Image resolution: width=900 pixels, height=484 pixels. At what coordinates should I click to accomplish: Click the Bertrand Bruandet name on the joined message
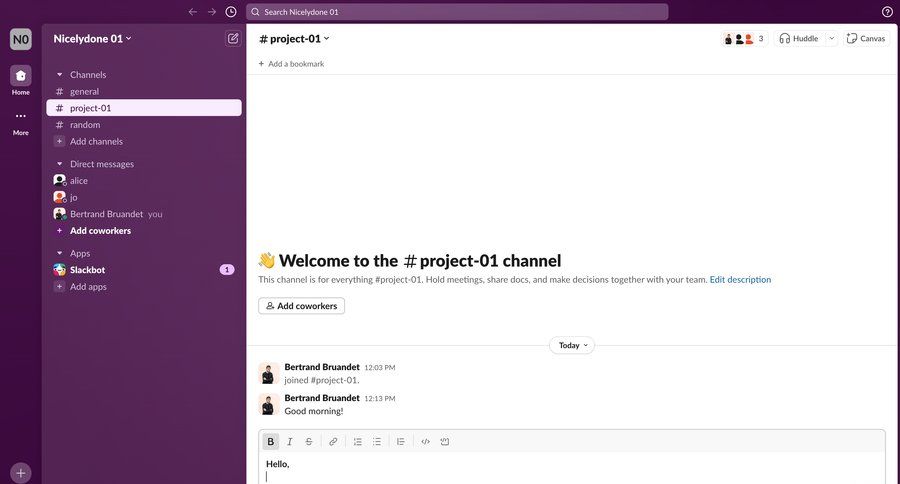[x=322, y=367]
